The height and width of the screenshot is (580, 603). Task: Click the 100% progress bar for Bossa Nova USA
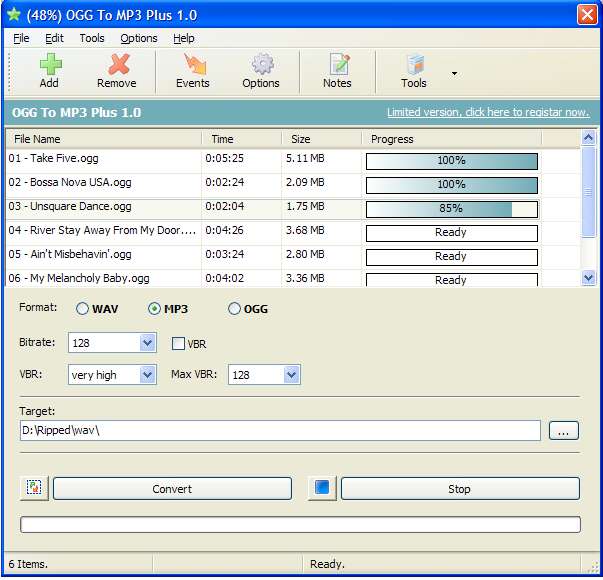(451, 185)
